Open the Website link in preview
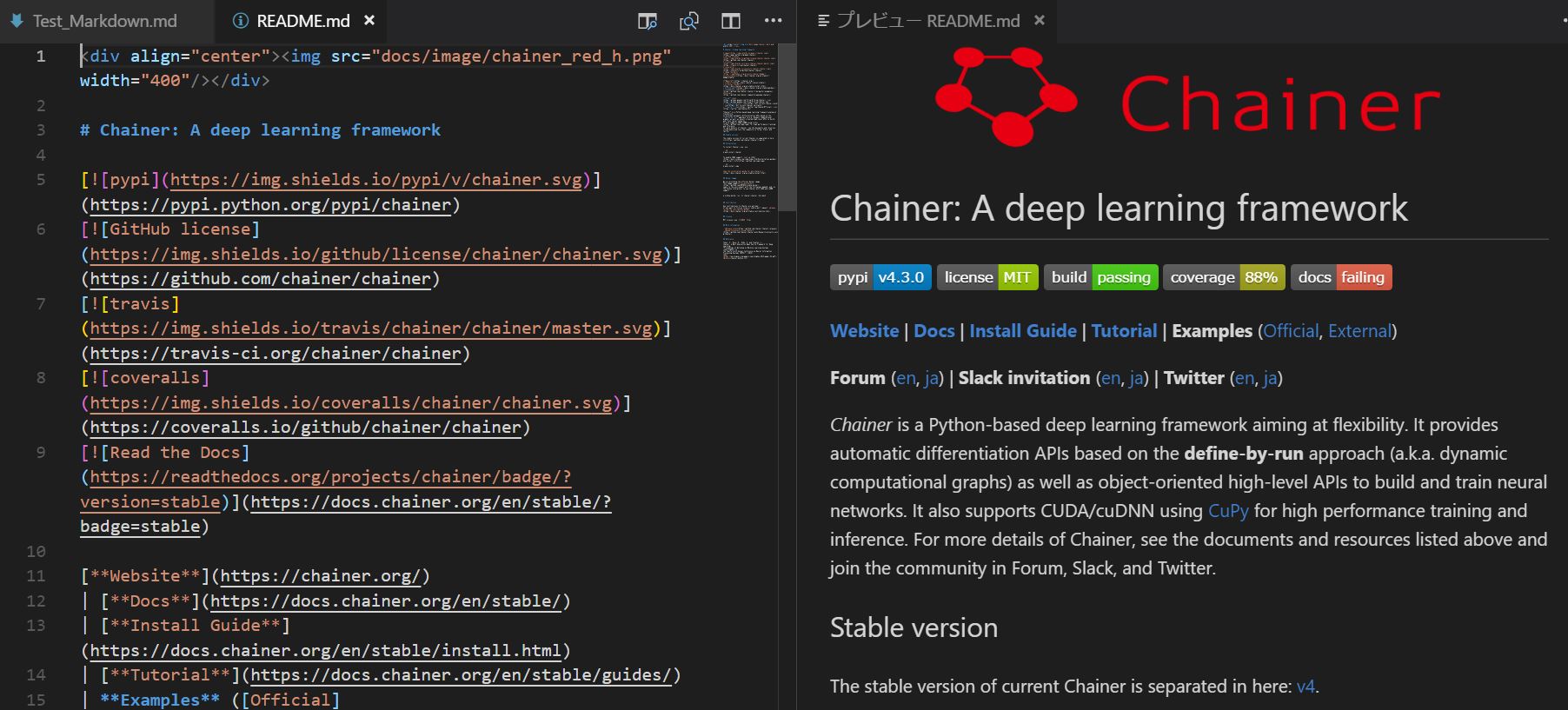This screenshot has width=1568, height=710. [x=865, y=331]
